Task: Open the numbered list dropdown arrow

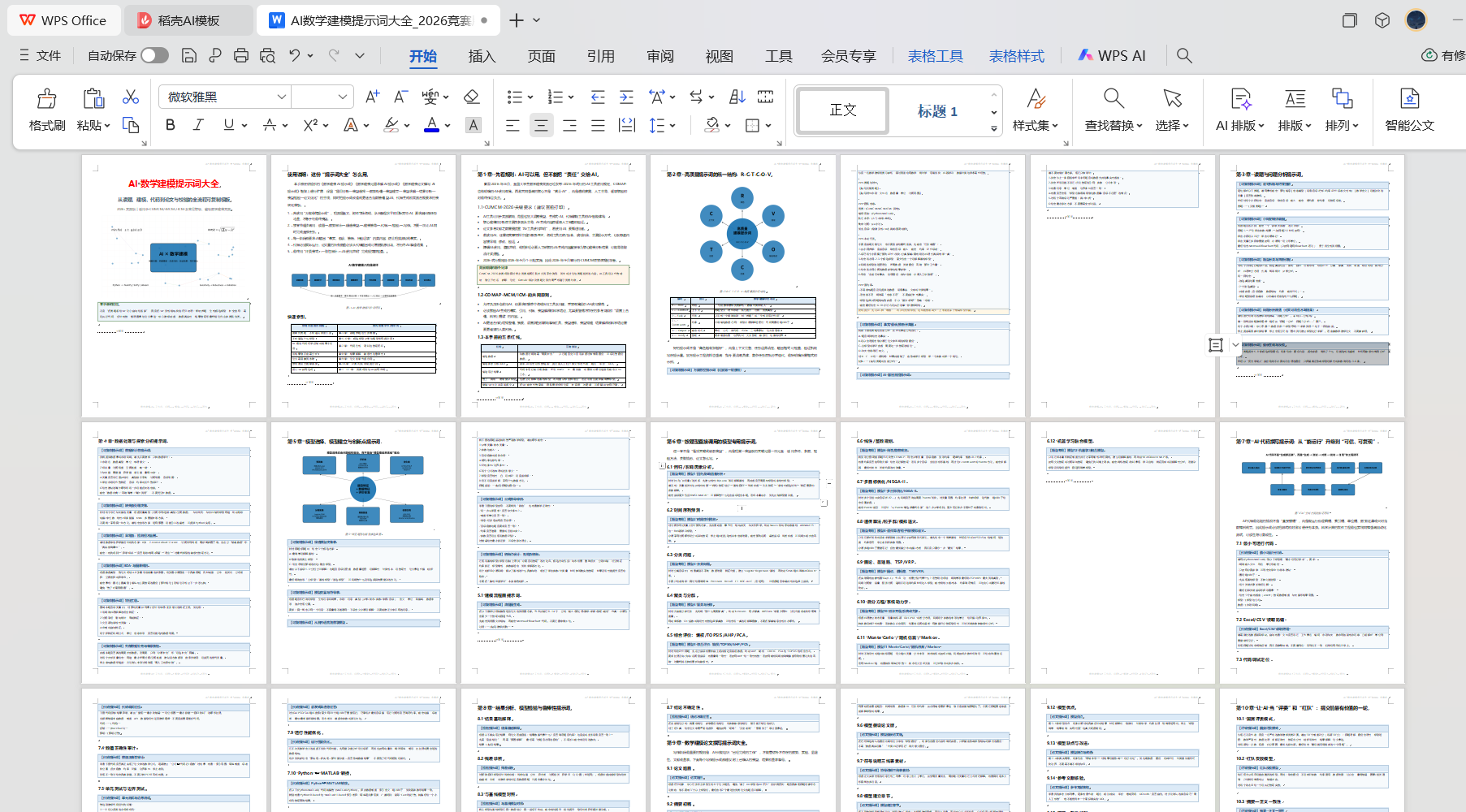Action: 571,97
